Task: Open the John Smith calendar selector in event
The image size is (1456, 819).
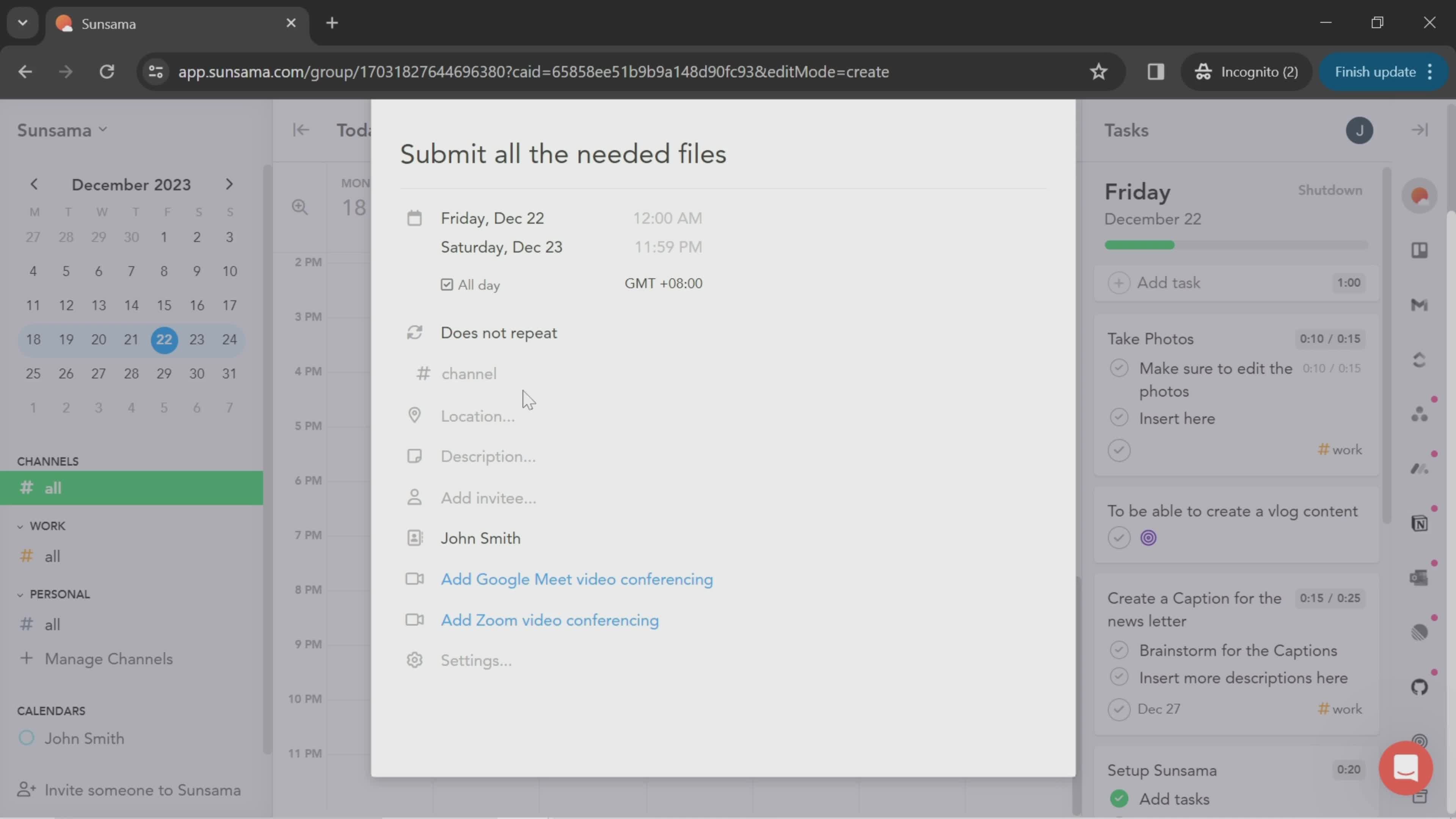Action: click(x=480, y=538)
